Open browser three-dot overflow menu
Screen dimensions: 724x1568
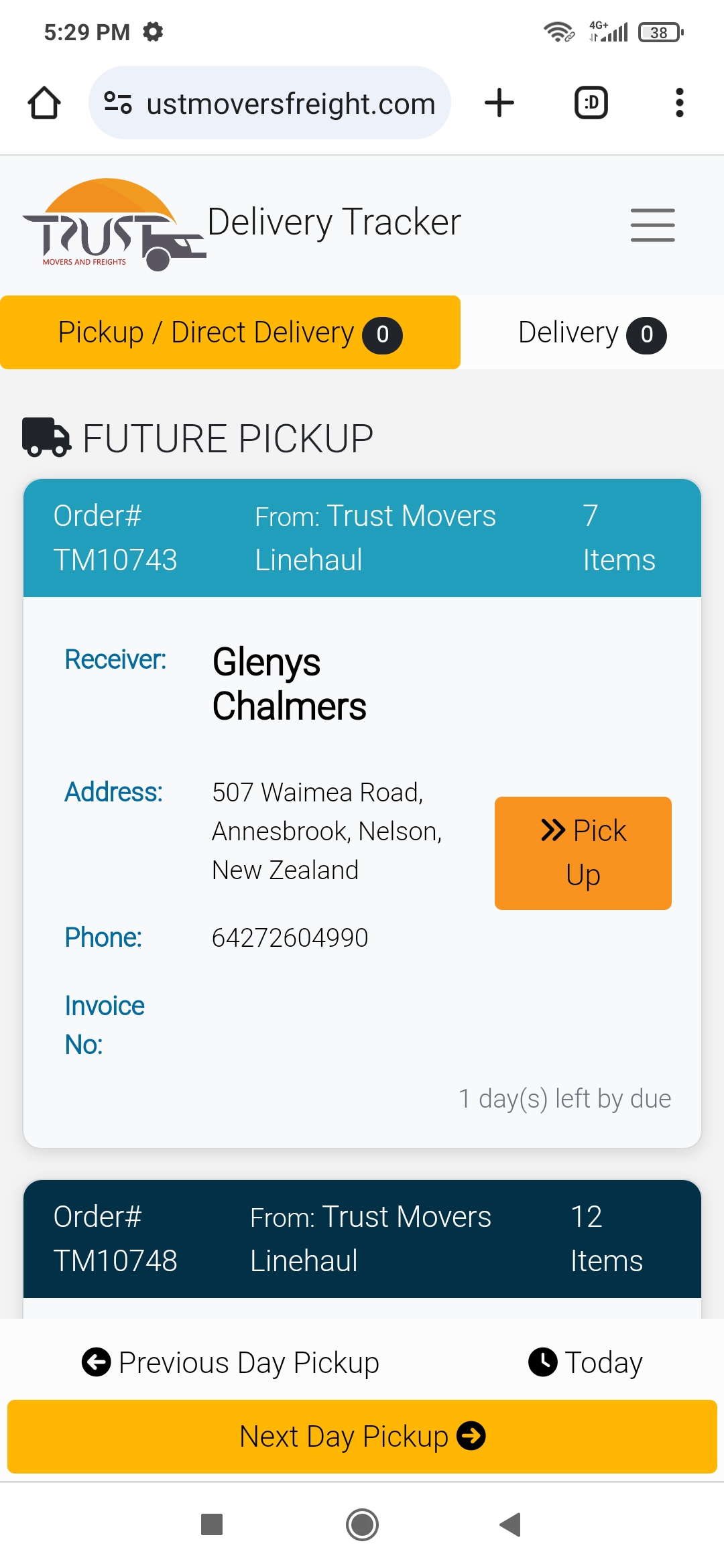679,103
